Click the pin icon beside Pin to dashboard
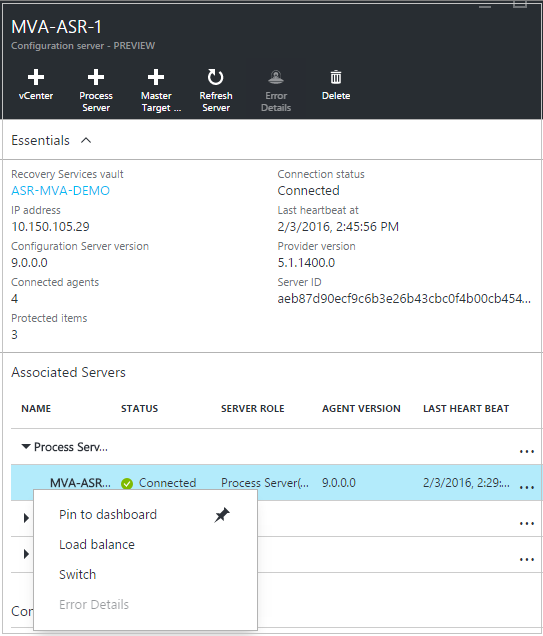 coord(222,515)
